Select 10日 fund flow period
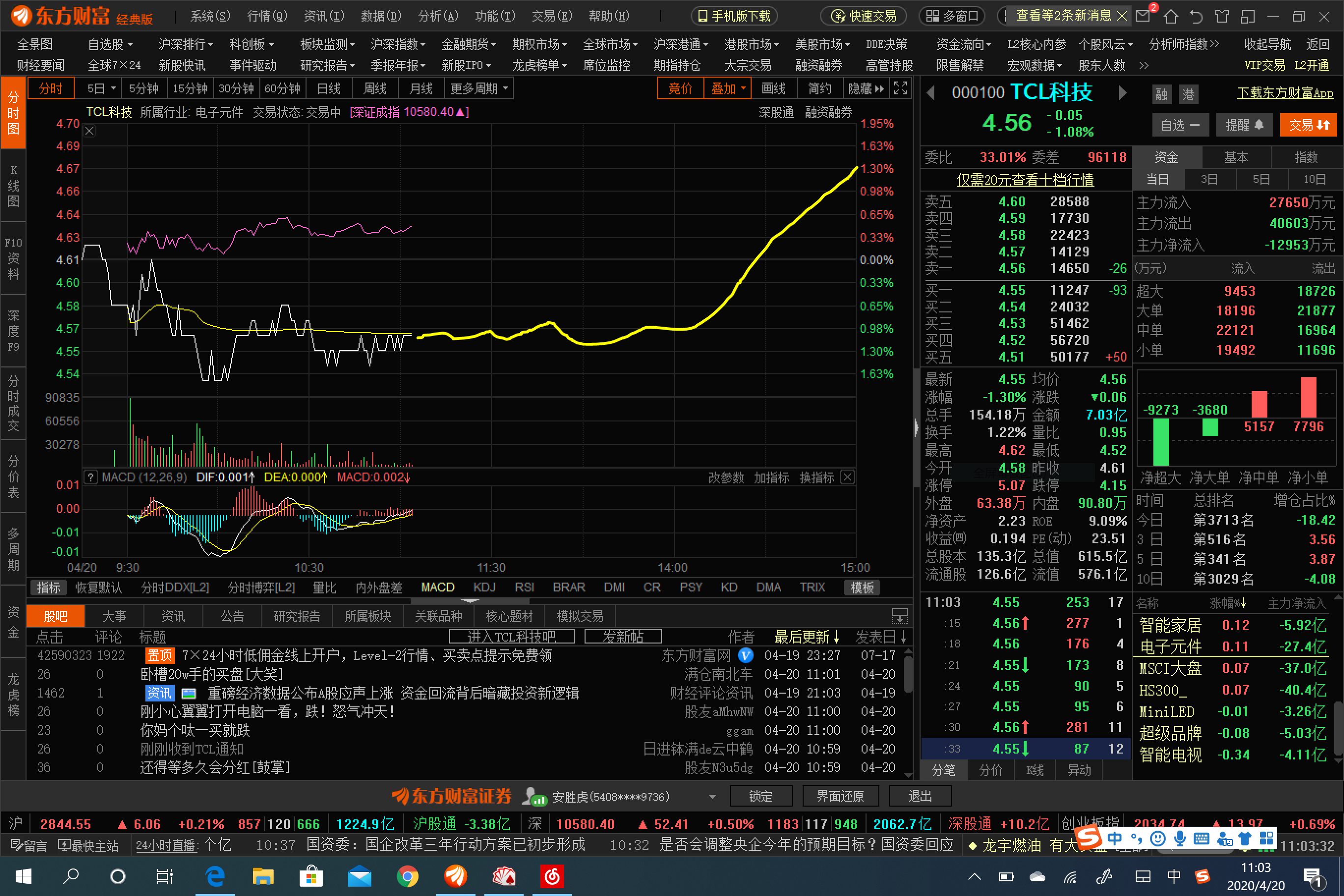Image resolution: width=1344 pixels, height=896 pixels. coord(1315,179)
